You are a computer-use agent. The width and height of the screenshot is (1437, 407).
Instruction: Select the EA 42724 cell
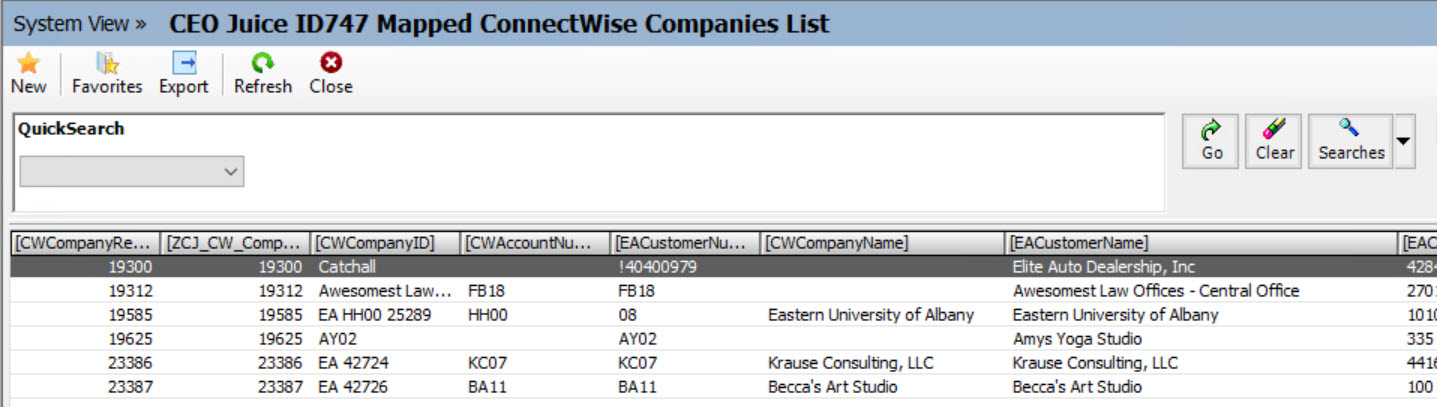(x=386, y=363)
